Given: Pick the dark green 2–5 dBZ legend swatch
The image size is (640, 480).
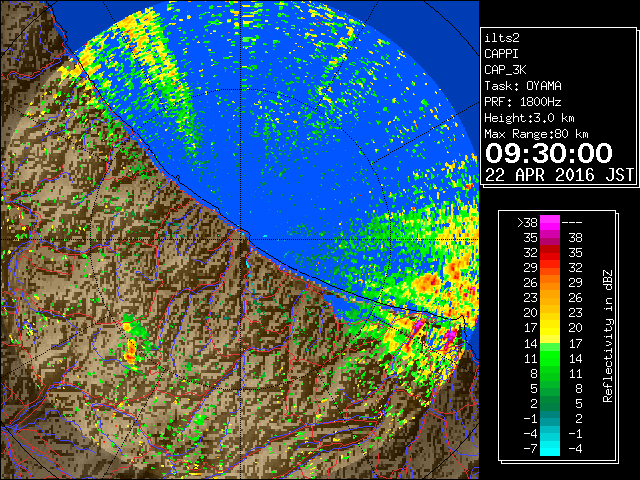Looking at the screenshot, I should click(550, 403).
